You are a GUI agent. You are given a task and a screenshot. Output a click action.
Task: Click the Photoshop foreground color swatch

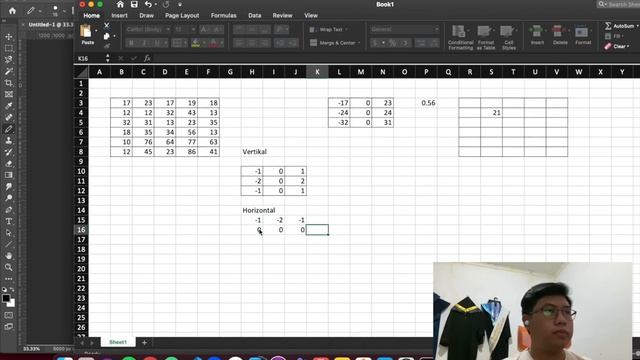(x=6, y=298)
